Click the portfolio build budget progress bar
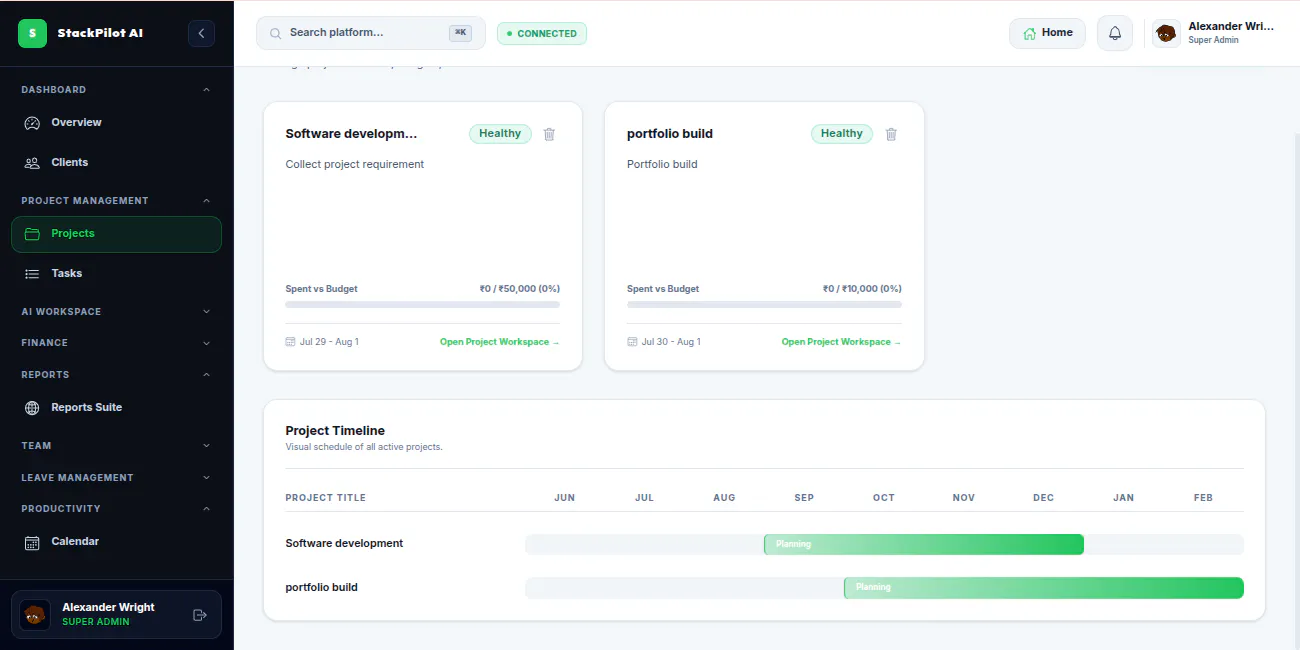The height and width of the screenshot is (650, 1300). pyautogui.click(x=764, y=304)
